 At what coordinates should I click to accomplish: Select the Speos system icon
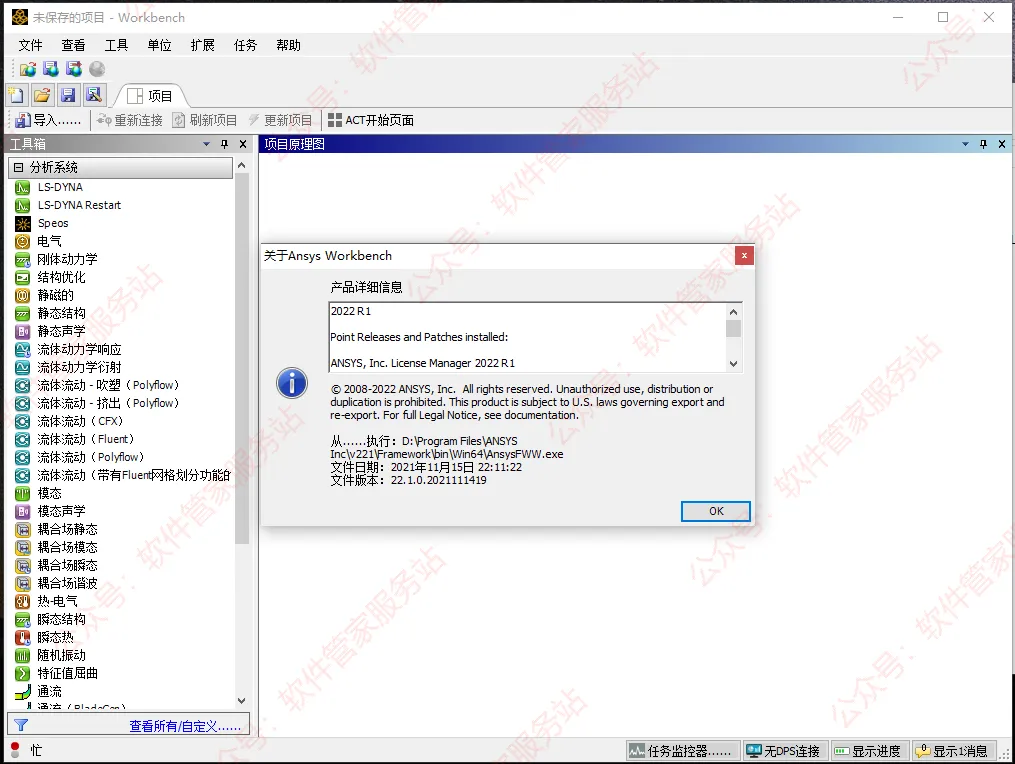[x=23, y=223]
